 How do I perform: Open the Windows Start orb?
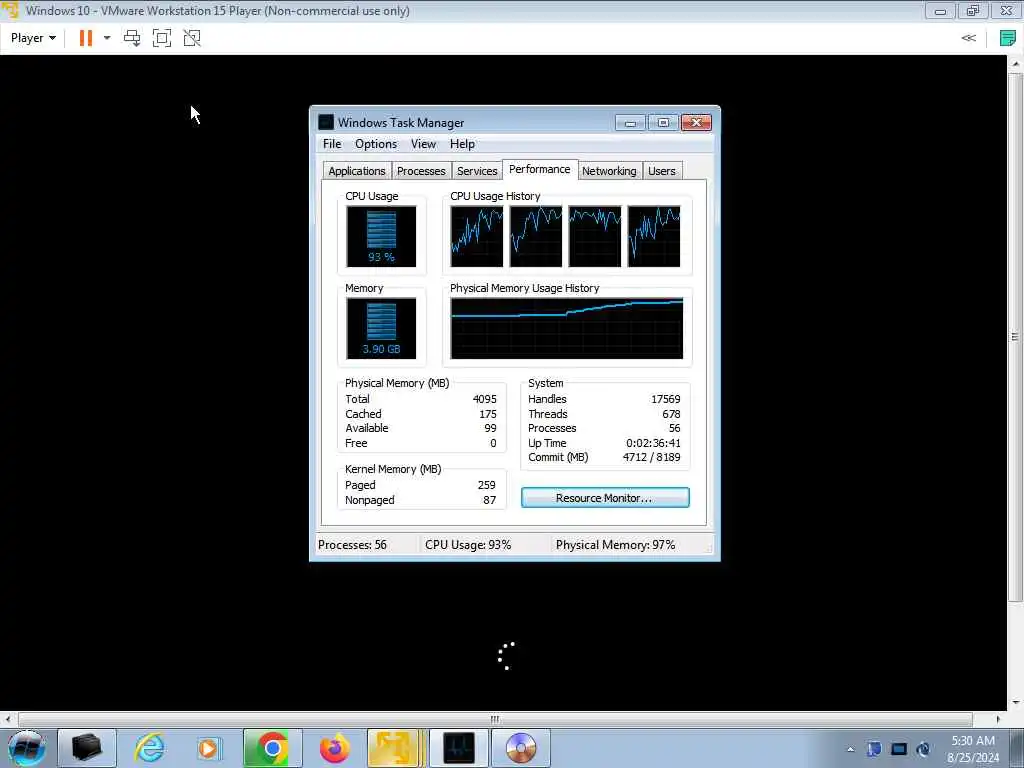coord(26,748)
